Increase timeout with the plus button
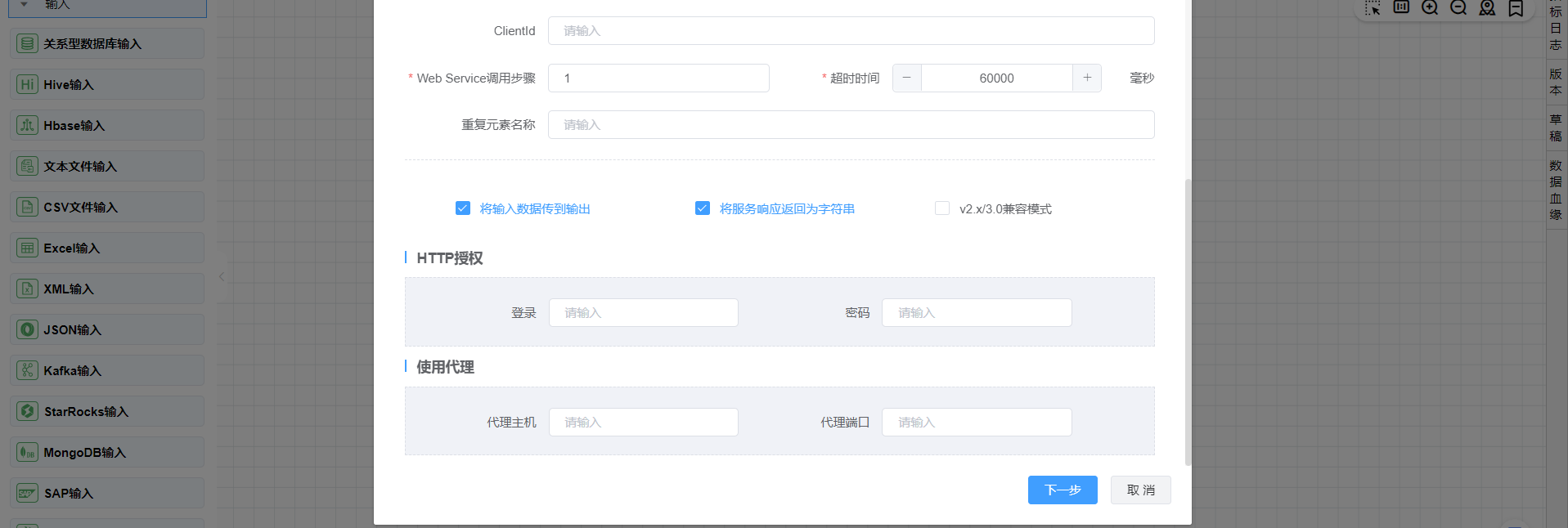 point(1087,78)
